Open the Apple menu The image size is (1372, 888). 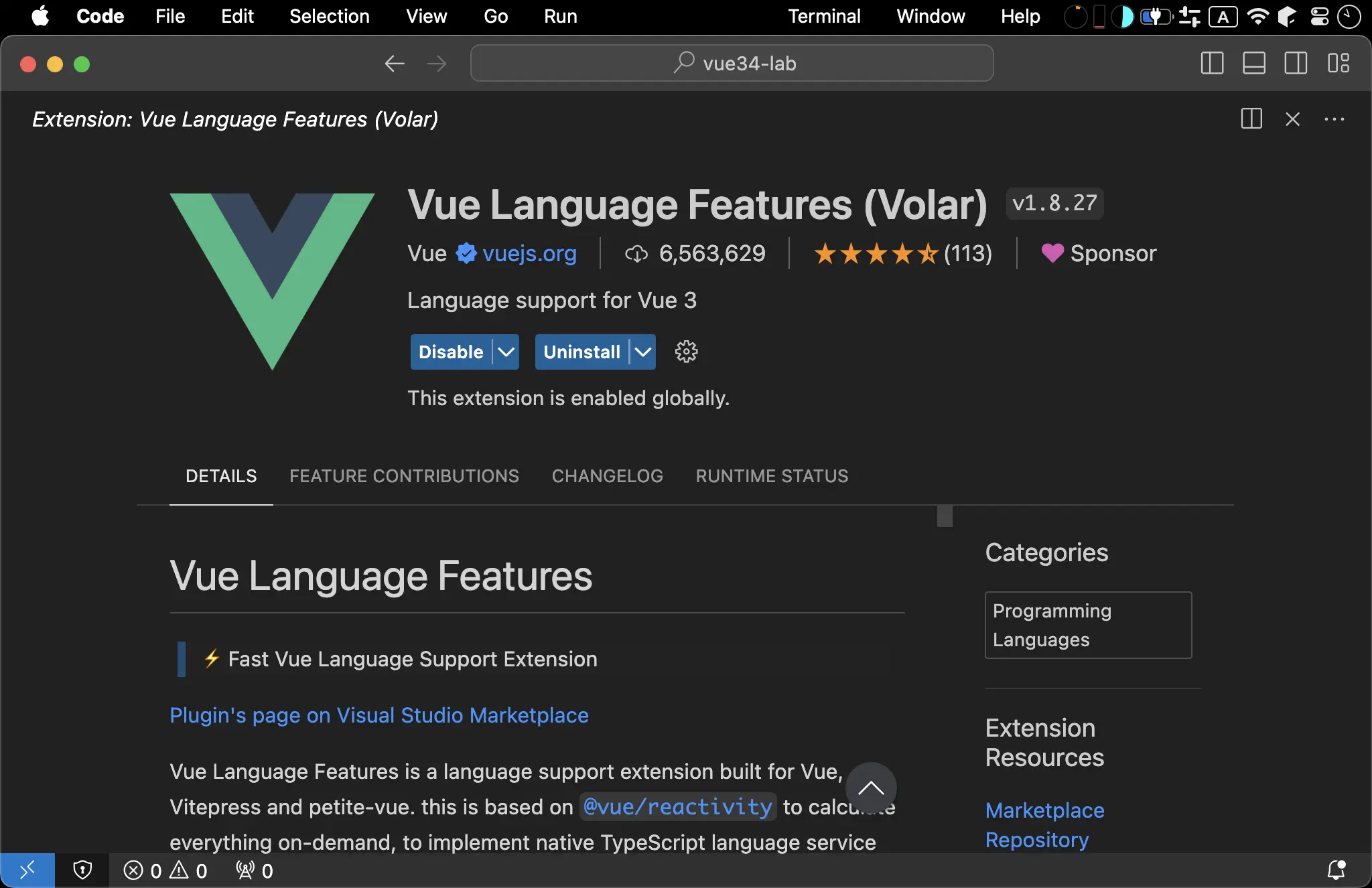click(x=40, y=16)
